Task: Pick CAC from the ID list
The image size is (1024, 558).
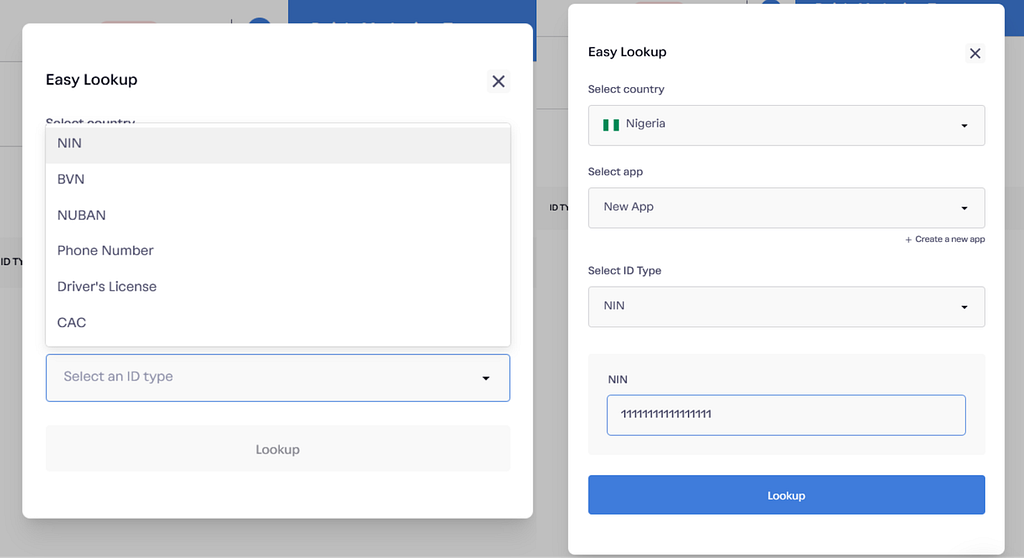Action: (278, 323)
